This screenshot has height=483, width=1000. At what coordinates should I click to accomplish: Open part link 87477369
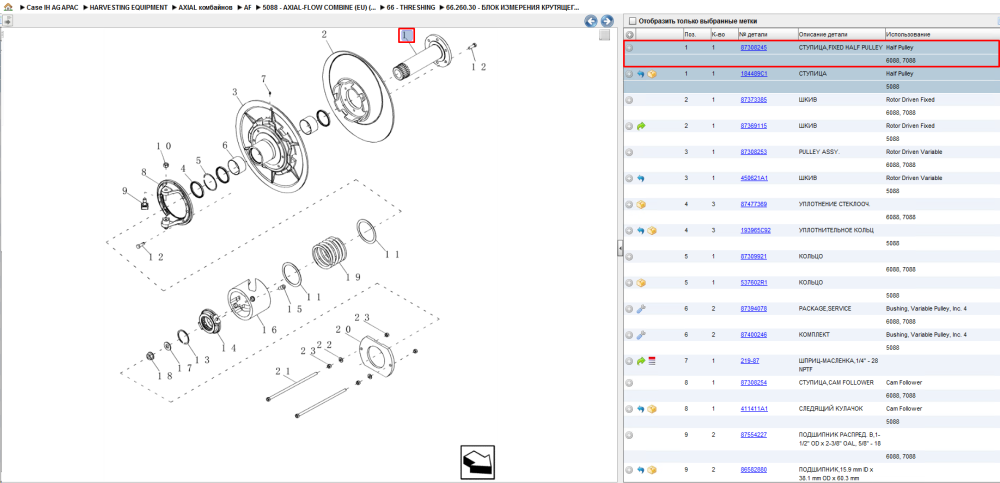[753, 204]
